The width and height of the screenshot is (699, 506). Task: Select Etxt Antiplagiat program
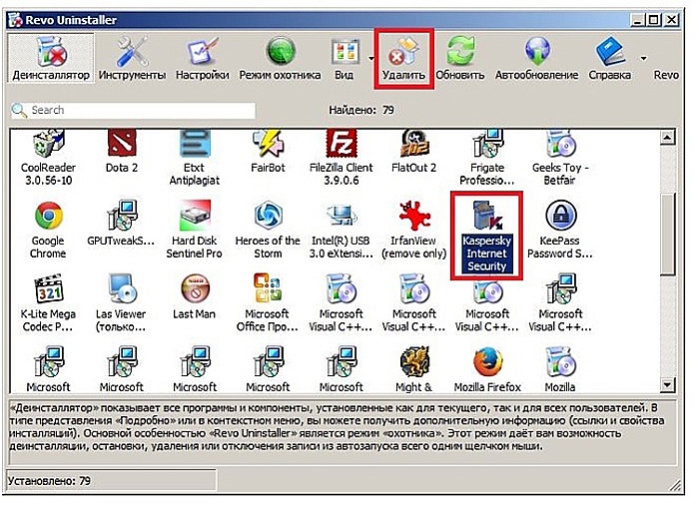[x=194, y=157]
